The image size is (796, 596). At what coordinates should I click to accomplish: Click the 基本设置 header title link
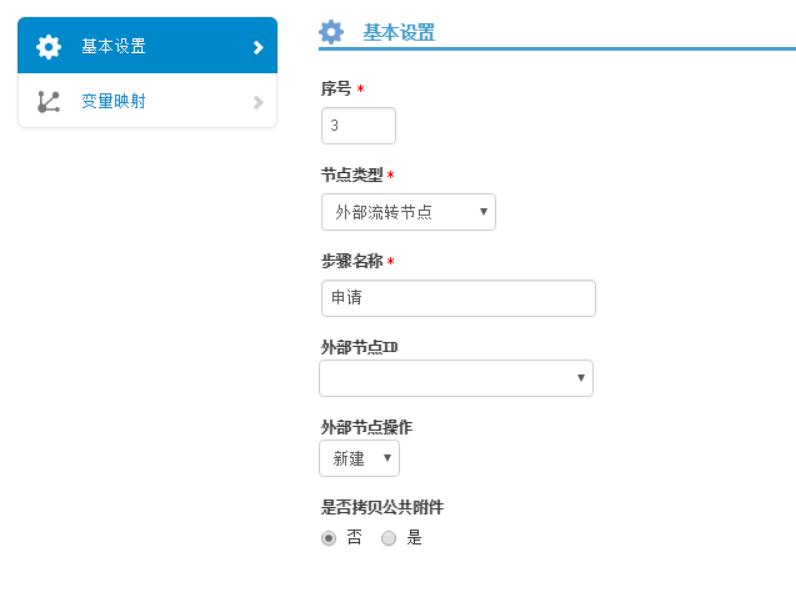click(397, 34)
